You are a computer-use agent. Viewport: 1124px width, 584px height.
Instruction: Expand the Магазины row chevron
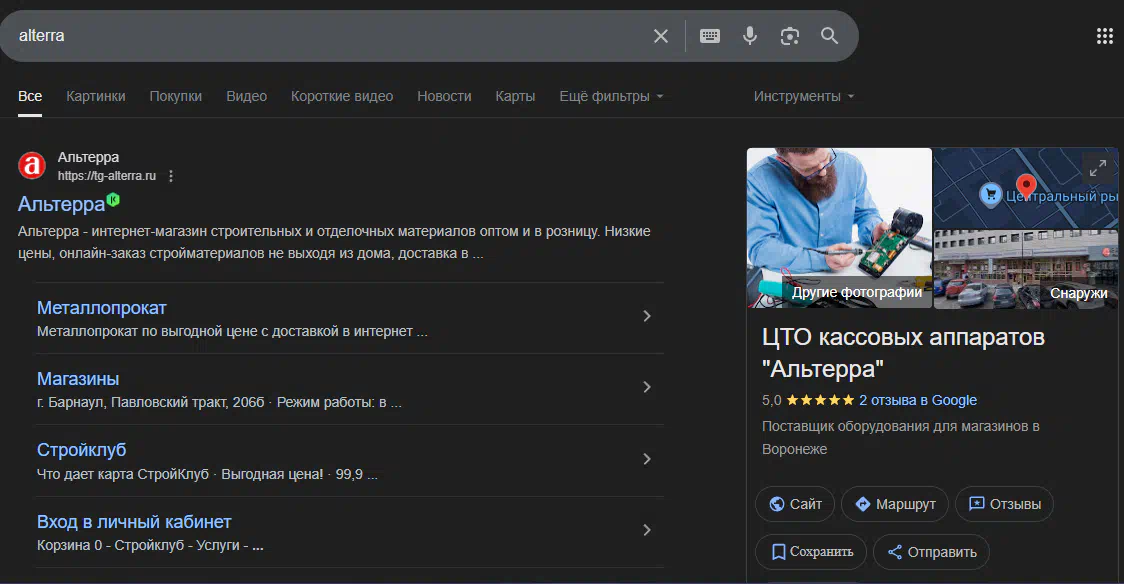[x=647, y=387]
